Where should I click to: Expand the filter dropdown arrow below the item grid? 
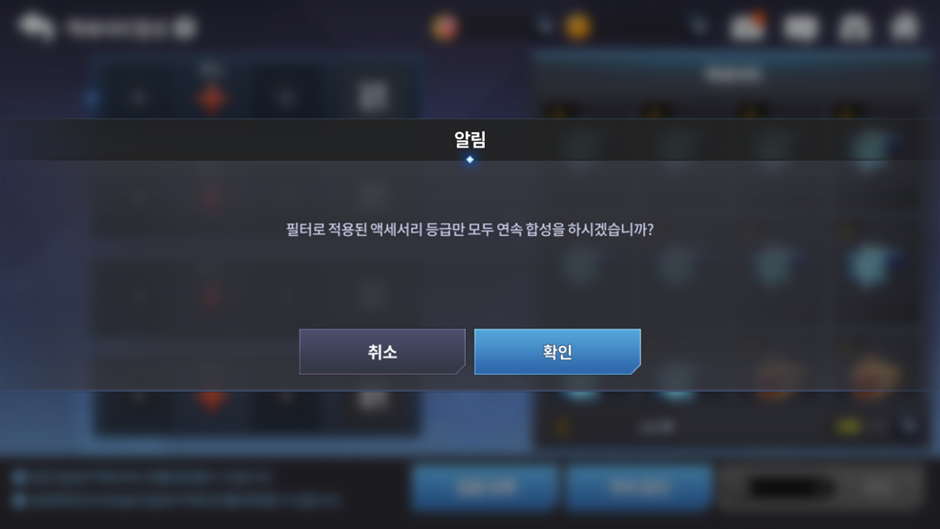909,426
